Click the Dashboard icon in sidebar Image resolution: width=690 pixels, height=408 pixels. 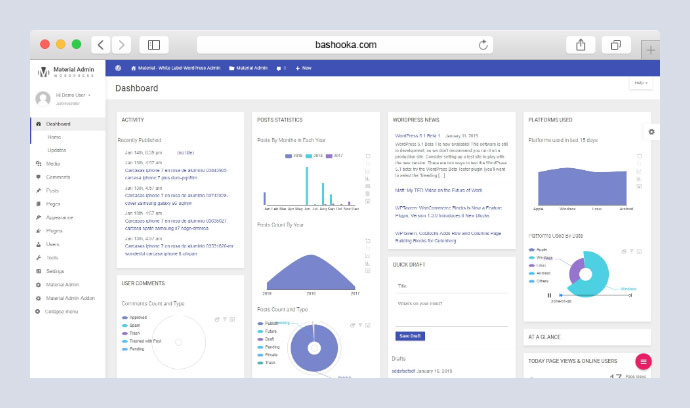(x=38, y=124)
